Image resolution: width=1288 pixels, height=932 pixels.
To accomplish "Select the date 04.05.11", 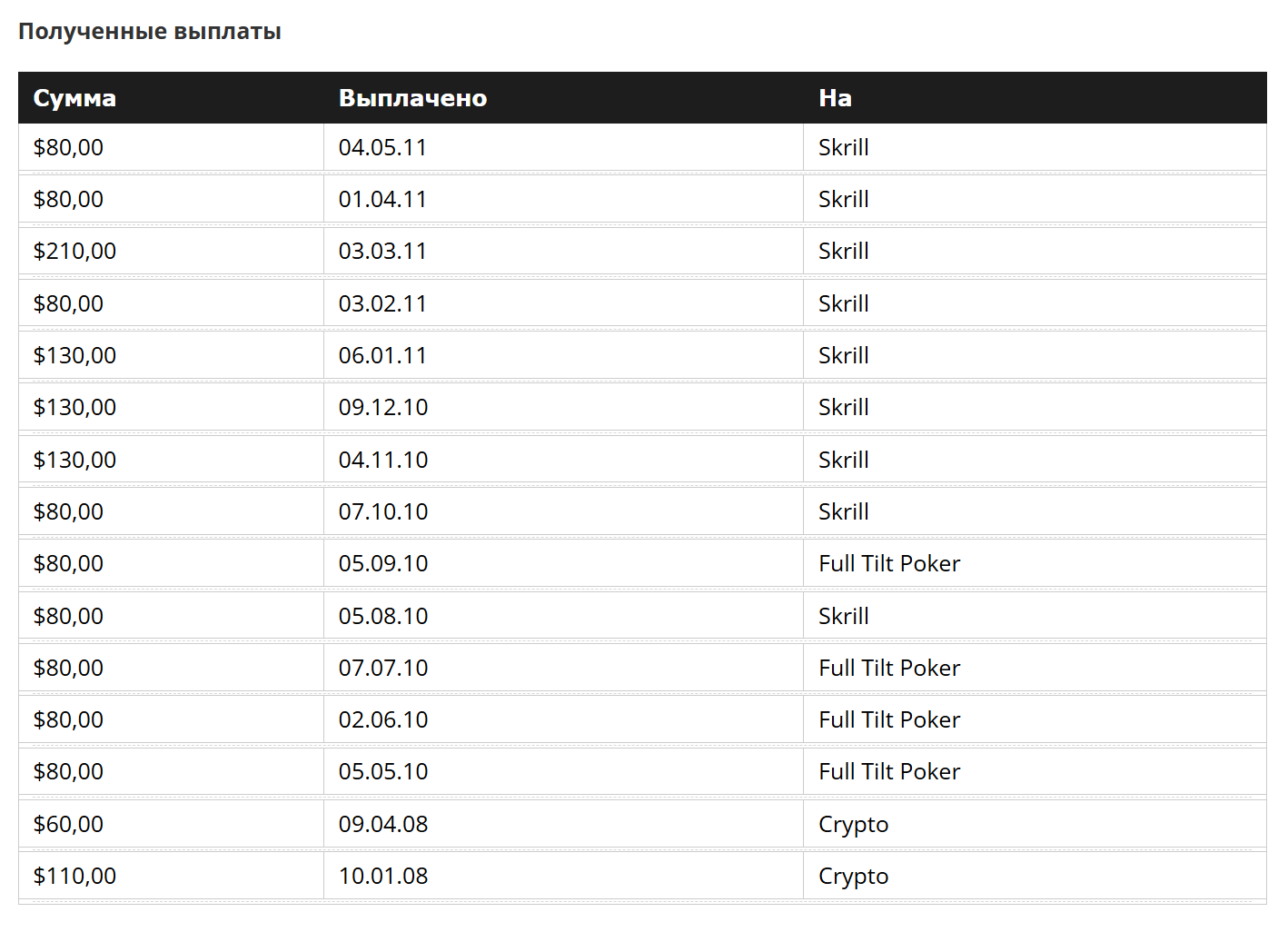I will (x=382, y=147).
